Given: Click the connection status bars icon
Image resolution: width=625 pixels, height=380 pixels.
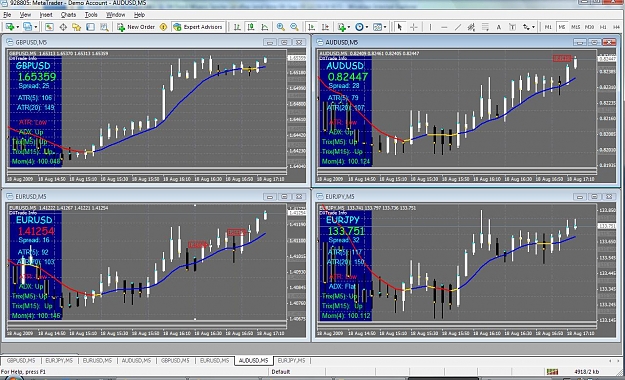Looking at the screenshot, I should click(x=552, y=371).
